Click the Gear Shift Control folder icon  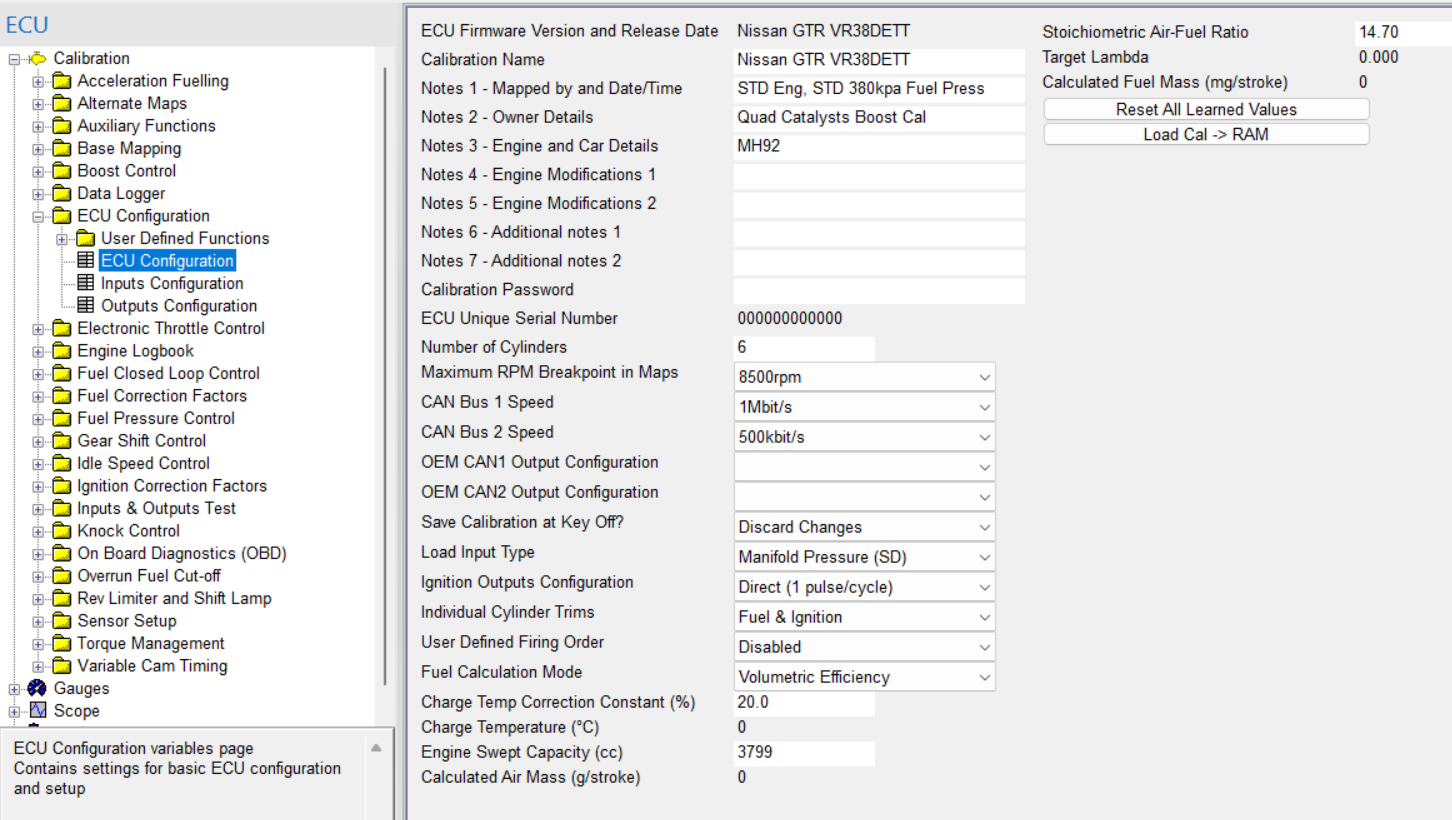tap(62, 441)
